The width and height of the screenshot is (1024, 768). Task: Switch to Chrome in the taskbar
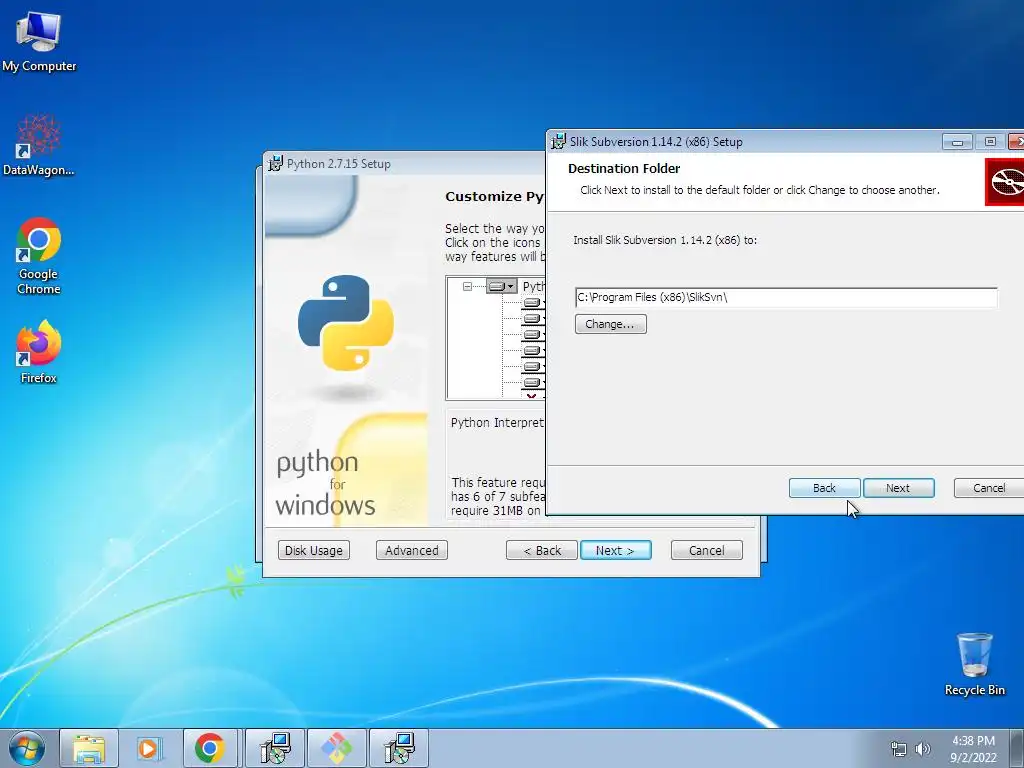pyautogui.click(x=210, y=748)
